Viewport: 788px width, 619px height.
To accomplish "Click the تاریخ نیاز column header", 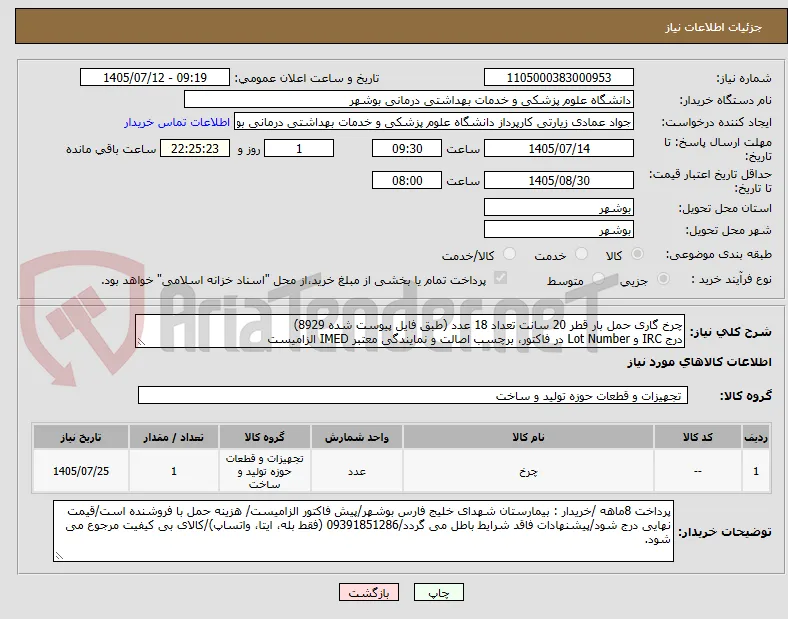I will pyautogui.click(x=81, y=437).
